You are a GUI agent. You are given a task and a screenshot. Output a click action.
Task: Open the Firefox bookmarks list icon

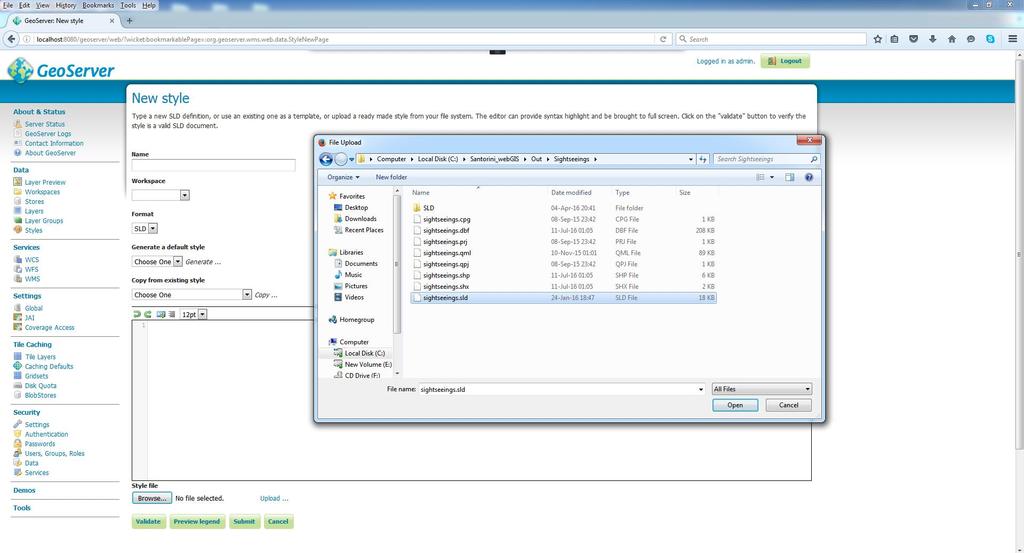coord(895,39)
